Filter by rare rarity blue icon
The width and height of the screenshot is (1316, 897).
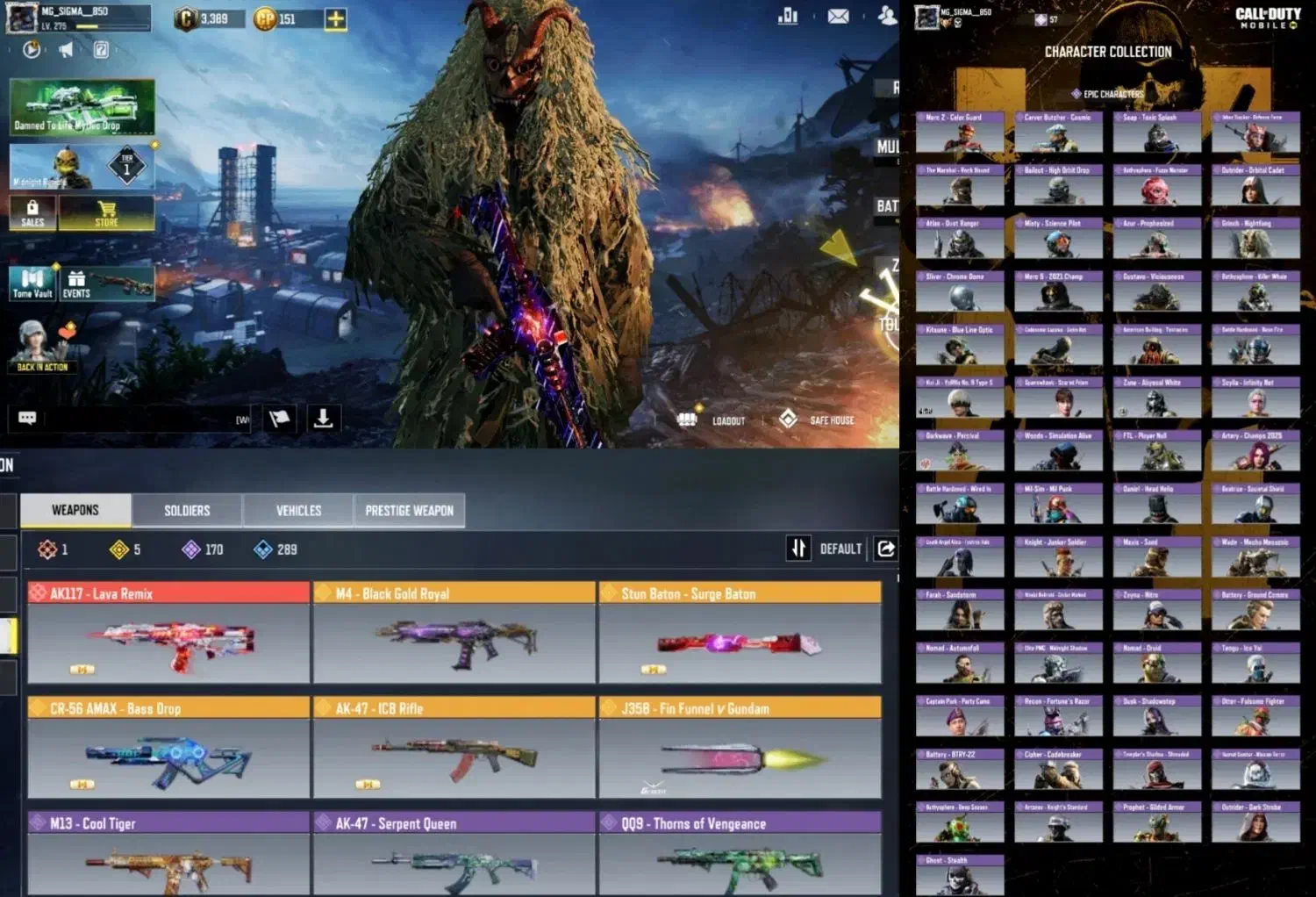point(262,549)
